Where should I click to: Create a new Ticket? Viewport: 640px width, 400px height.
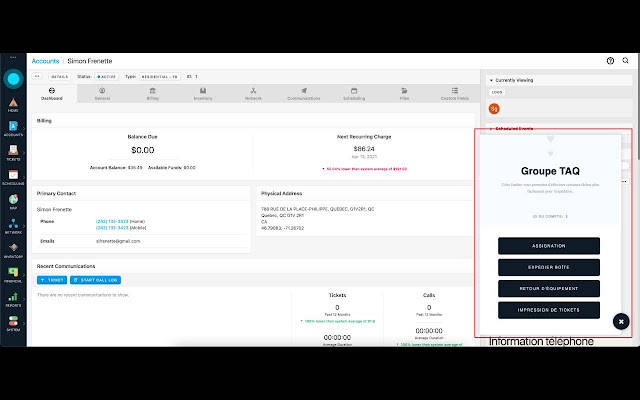click(52, 280)
